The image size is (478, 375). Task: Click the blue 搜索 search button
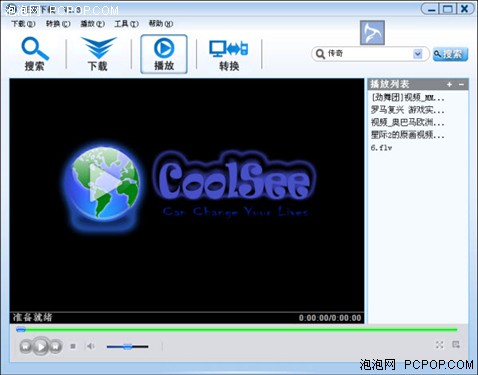450,54
